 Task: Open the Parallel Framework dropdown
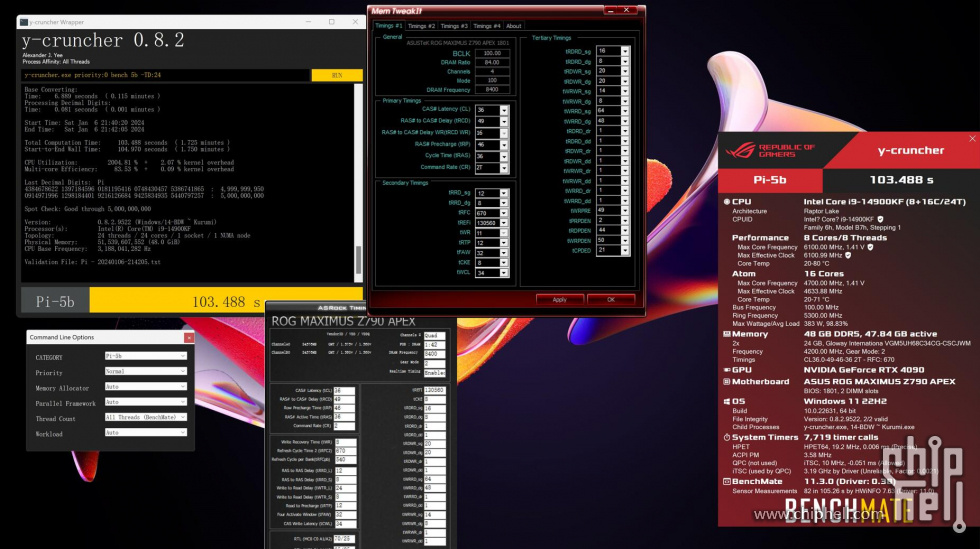(146, 402)
